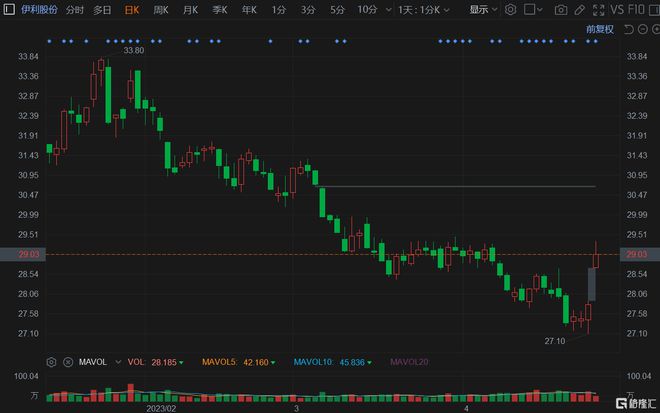Click the gray highlighted candle near chart end
Screen dimensions: 660x413
(591, 285)
